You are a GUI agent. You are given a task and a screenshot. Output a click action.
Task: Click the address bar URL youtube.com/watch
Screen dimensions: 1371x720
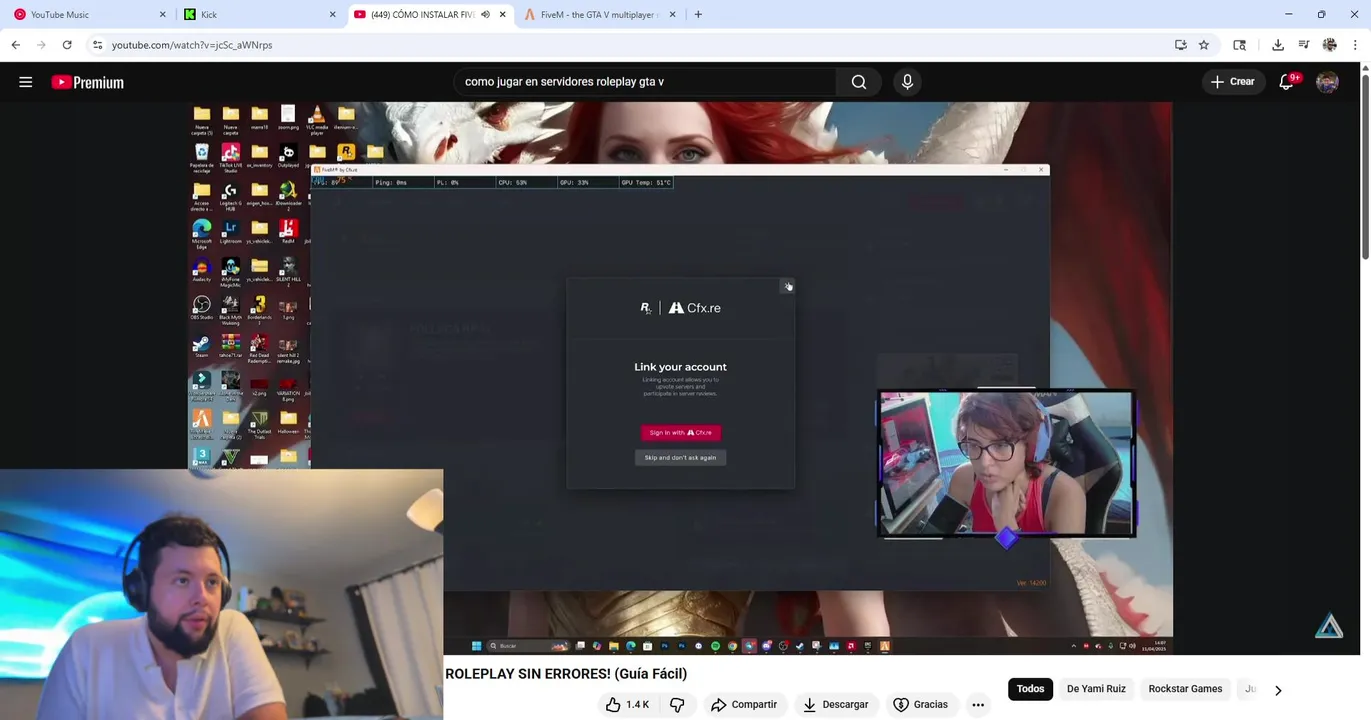192,45
